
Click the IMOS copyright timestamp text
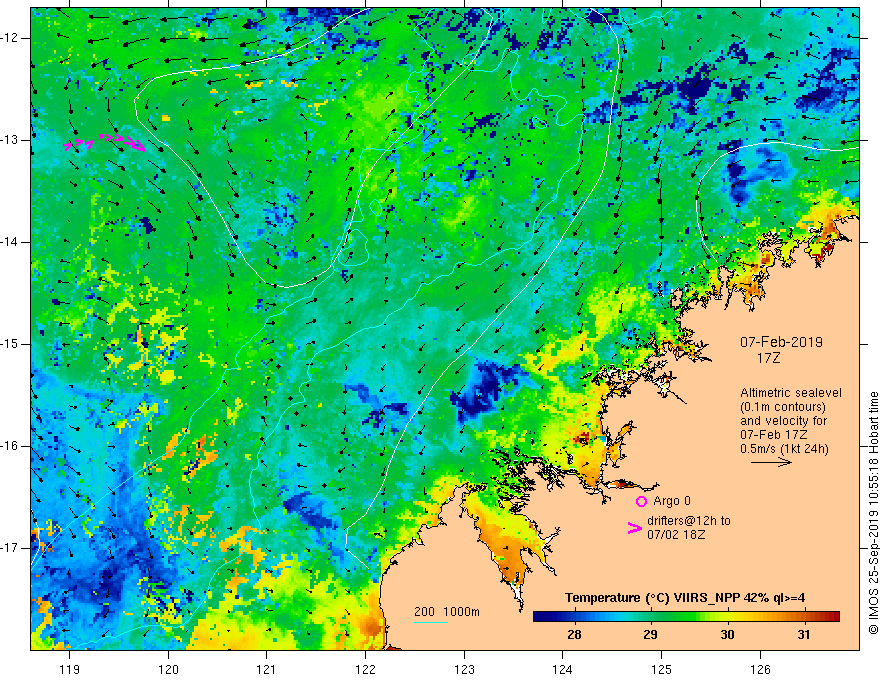click(x=873, y=513)
